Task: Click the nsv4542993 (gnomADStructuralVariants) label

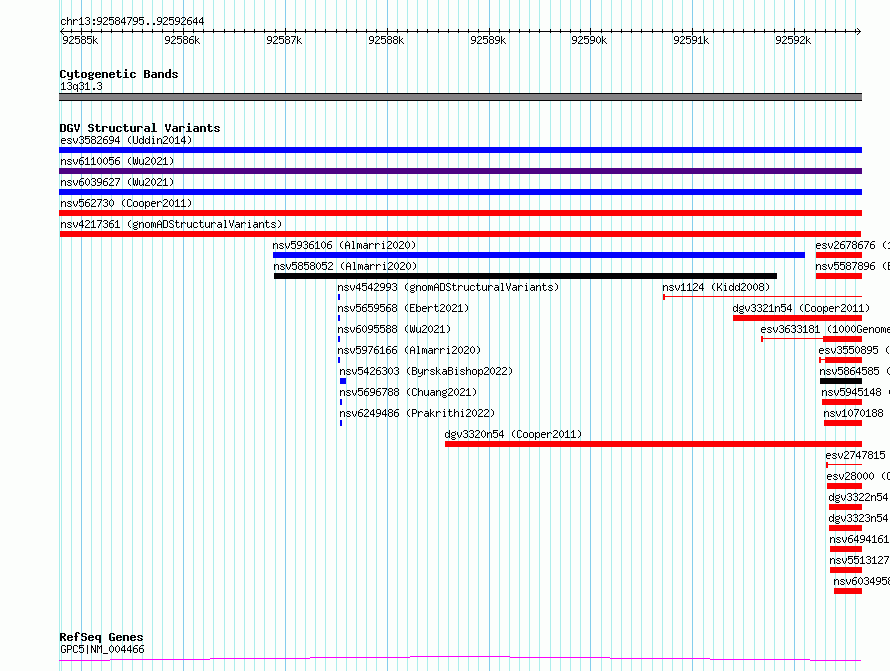Action: tap(448, 287)
